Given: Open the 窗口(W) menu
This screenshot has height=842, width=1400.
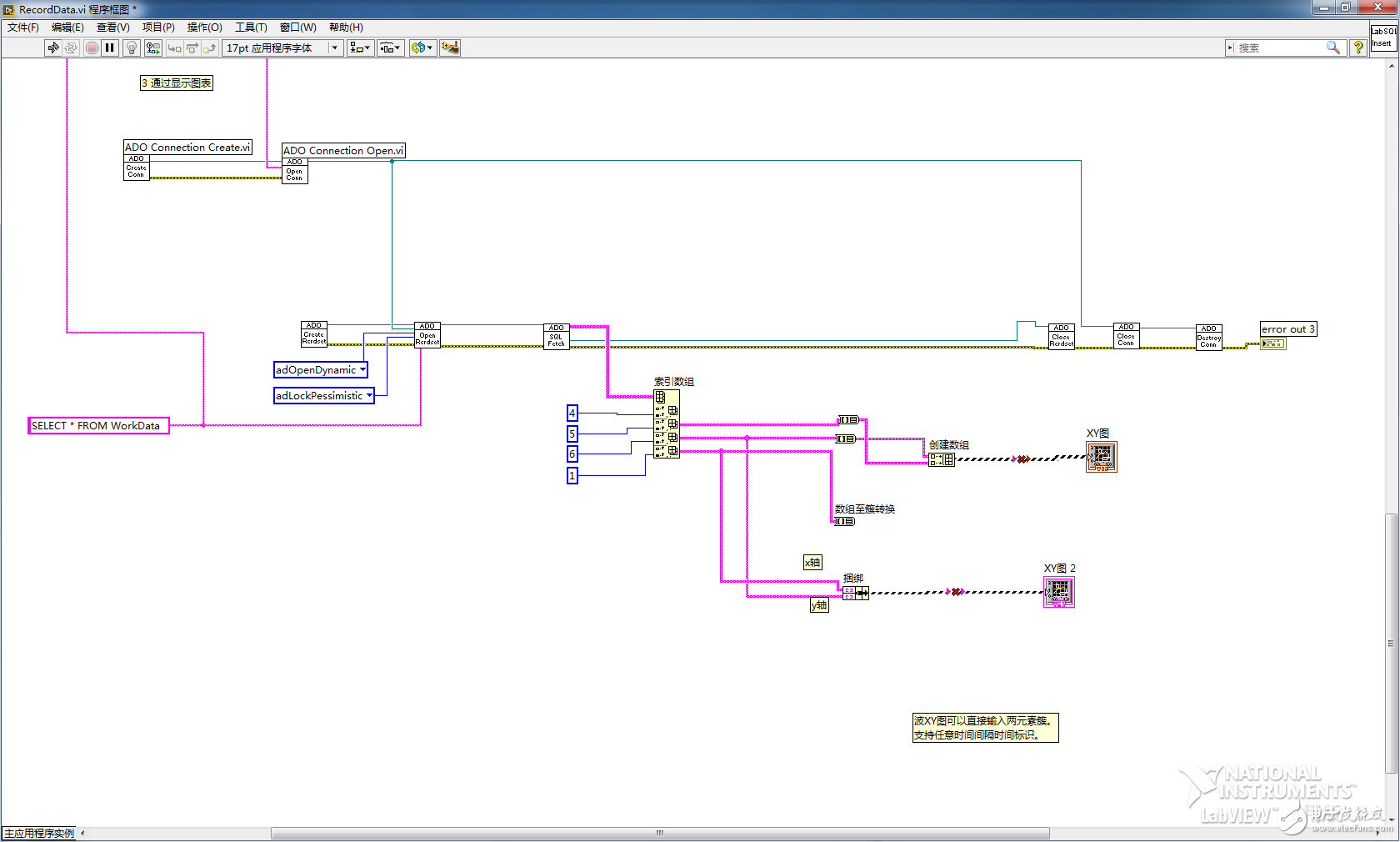Looking at the screenshot, I should coord(297,28).
